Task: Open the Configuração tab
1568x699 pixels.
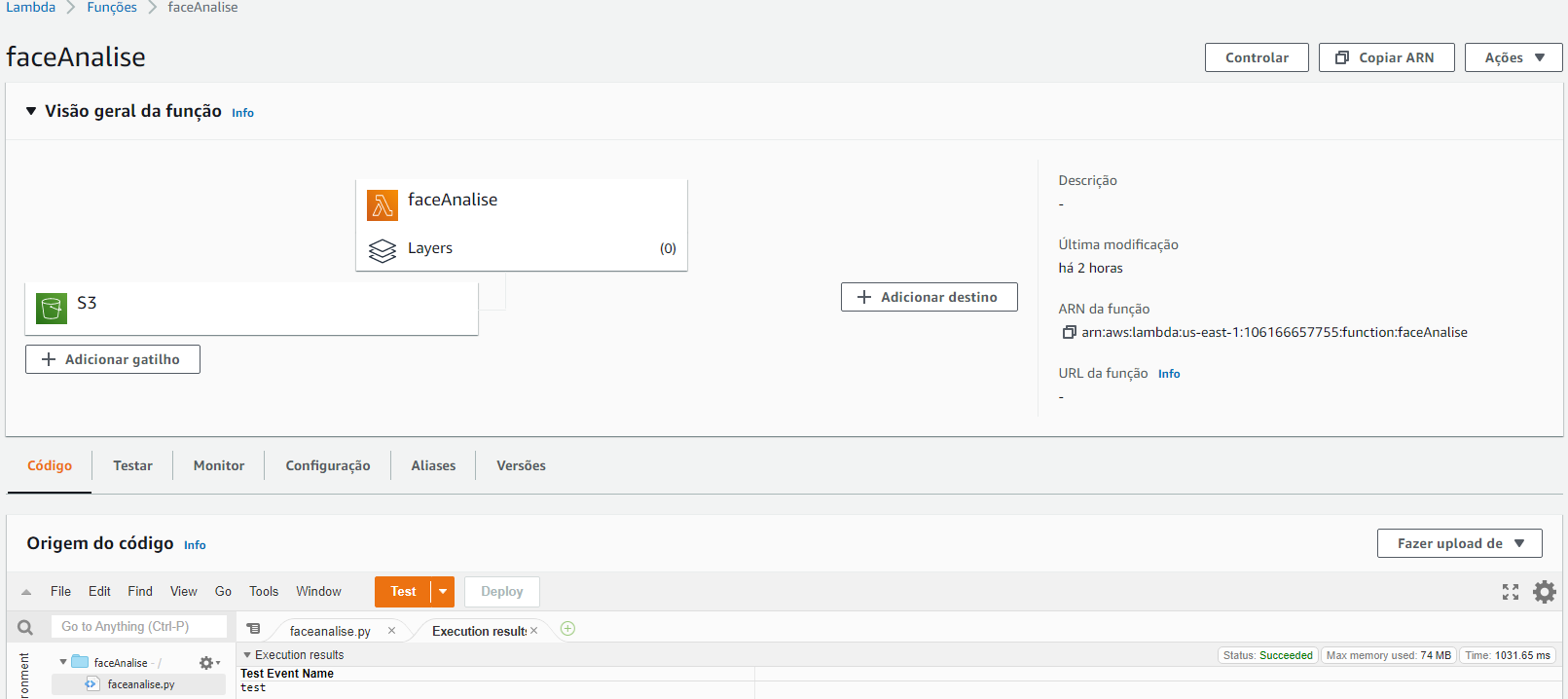Action: click(328, 465)
